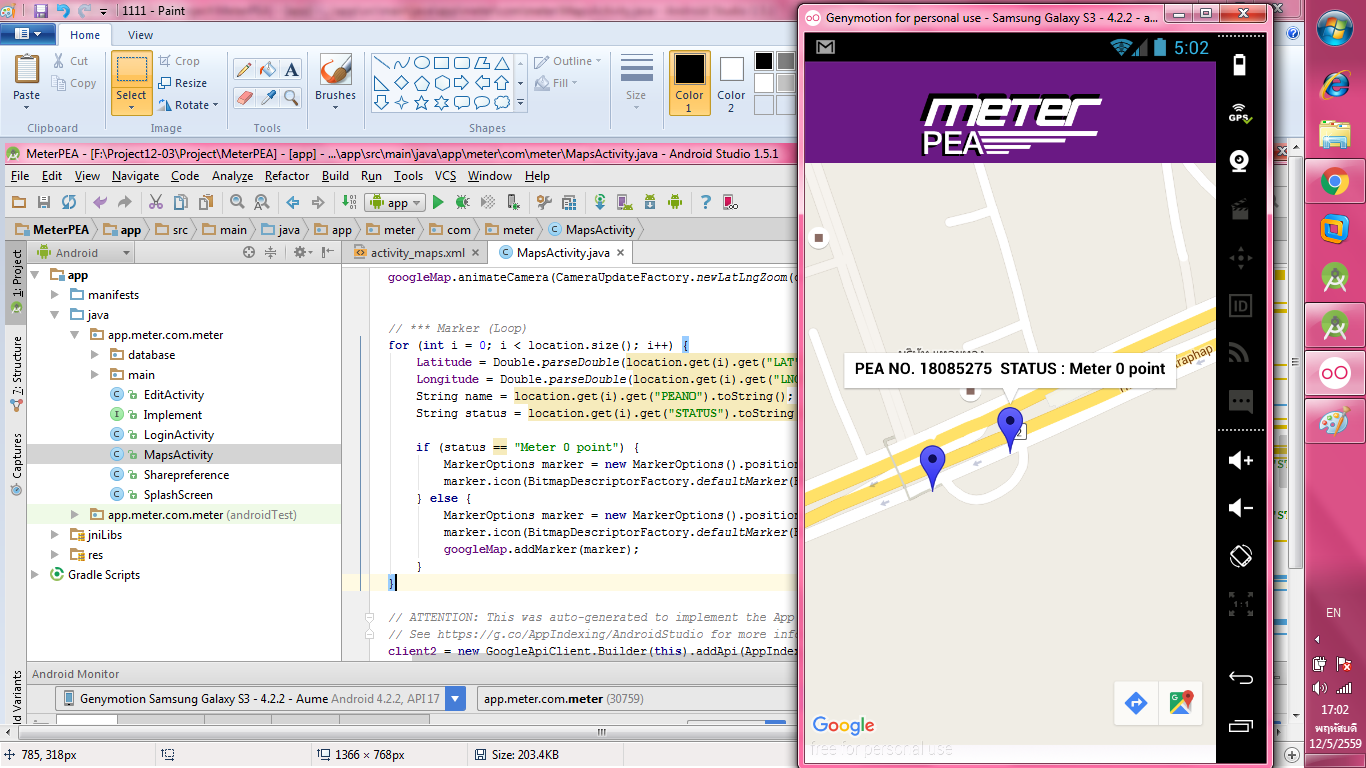Select Paint's Magnifier tool
Image resolution: width=1366 pixels, height=768 pixels.
pyautogui.click(x=291, y=97)
